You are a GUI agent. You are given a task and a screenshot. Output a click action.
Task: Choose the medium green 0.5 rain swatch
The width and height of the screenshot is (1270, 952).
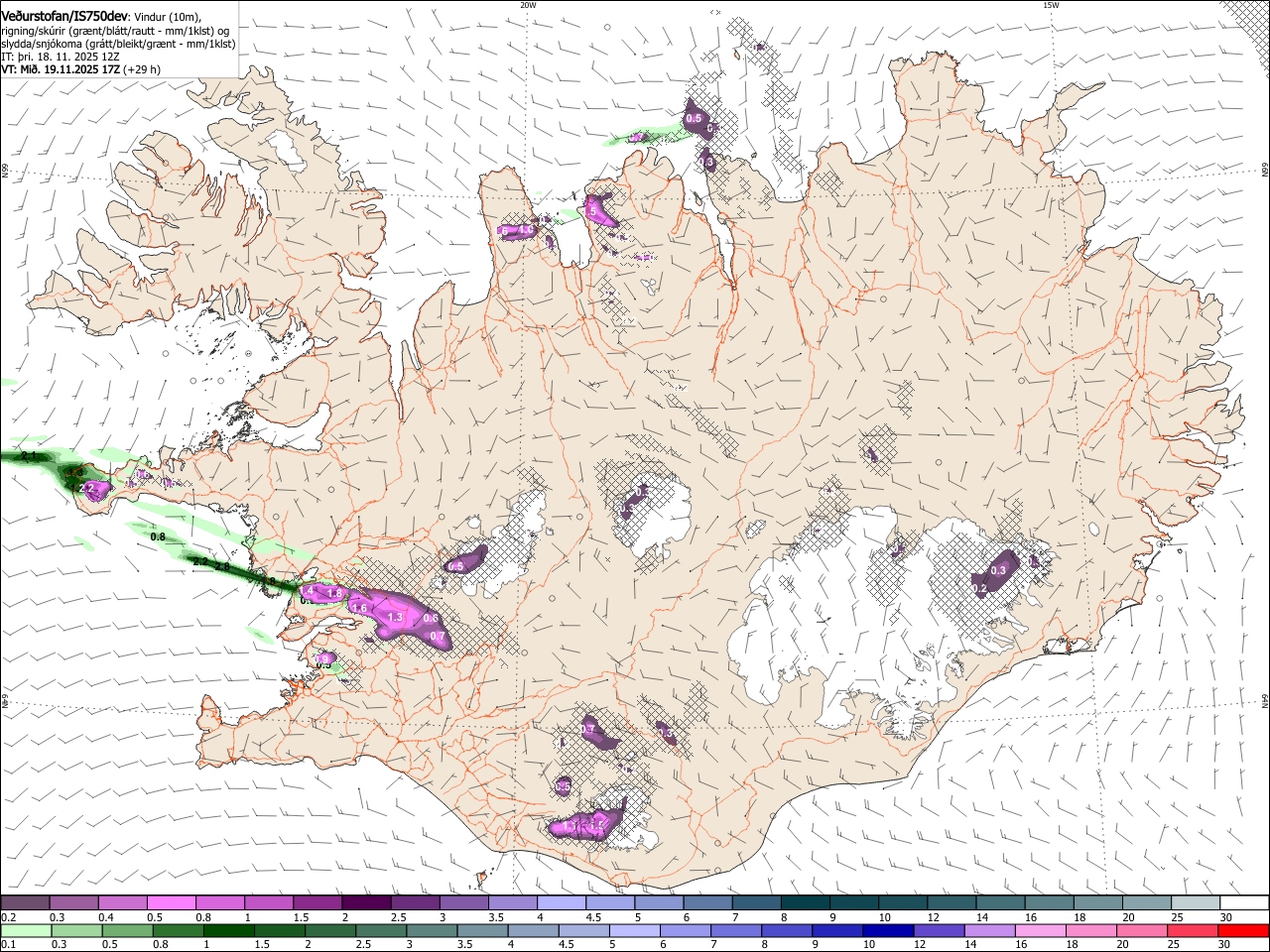coord(127,931)
